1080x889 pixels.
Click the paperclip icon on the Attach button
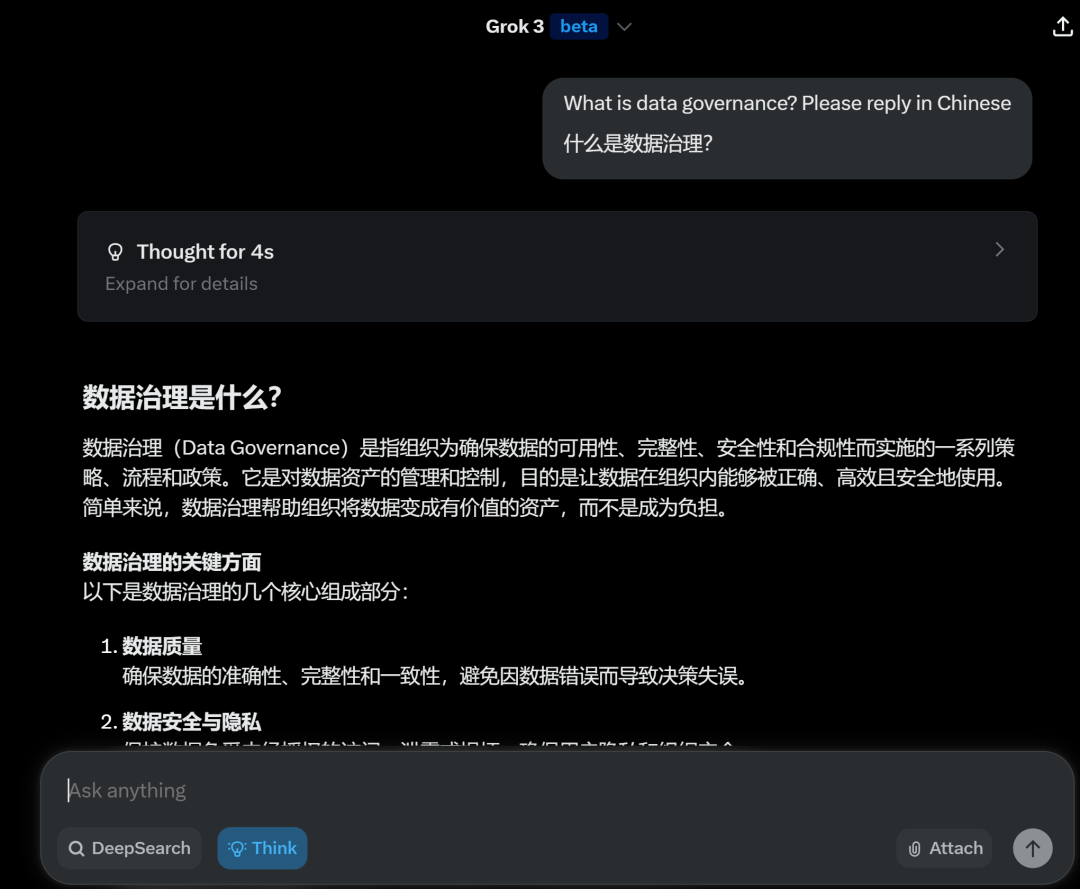915,848
